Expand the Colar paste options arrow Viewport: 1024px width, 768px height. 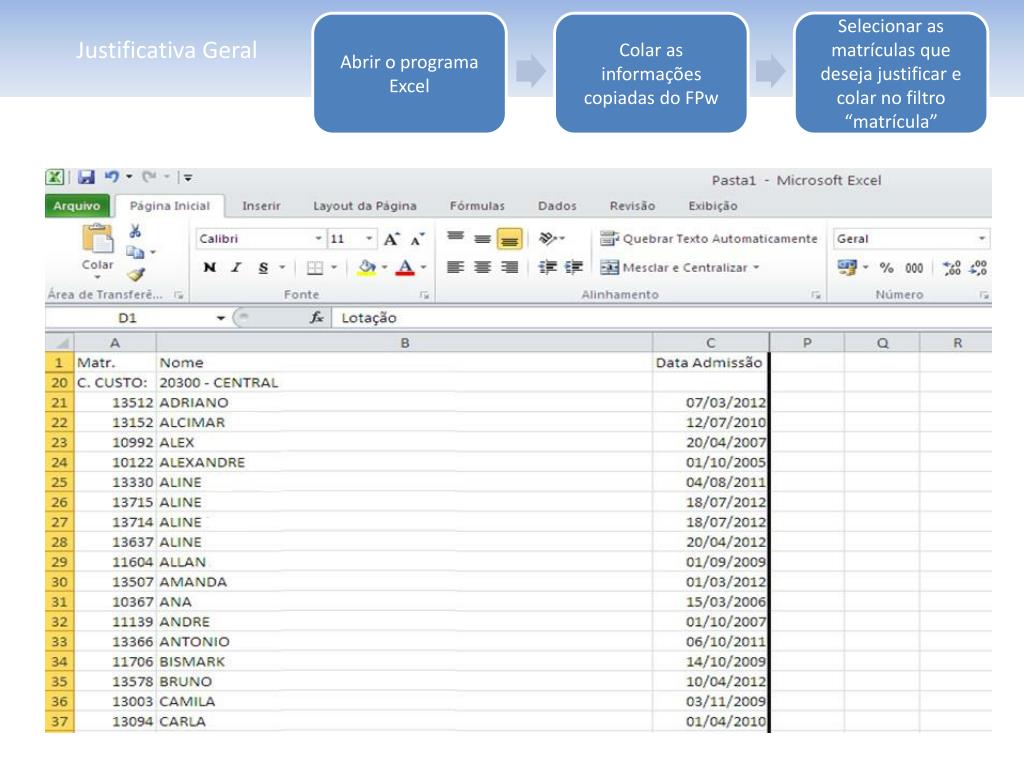tap(97, 278)
